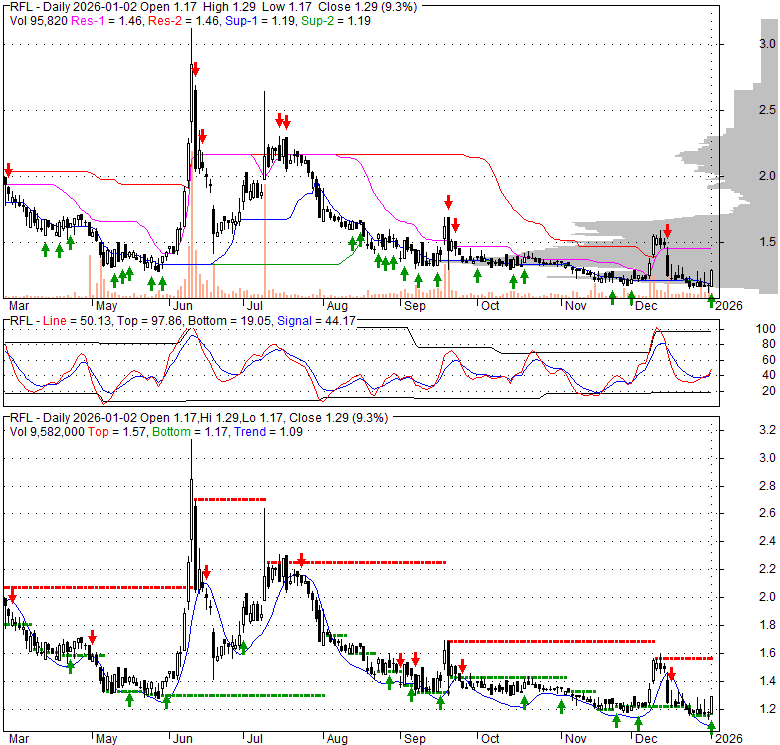Click the Jul label on the lower chart time axis

point(254,739)
